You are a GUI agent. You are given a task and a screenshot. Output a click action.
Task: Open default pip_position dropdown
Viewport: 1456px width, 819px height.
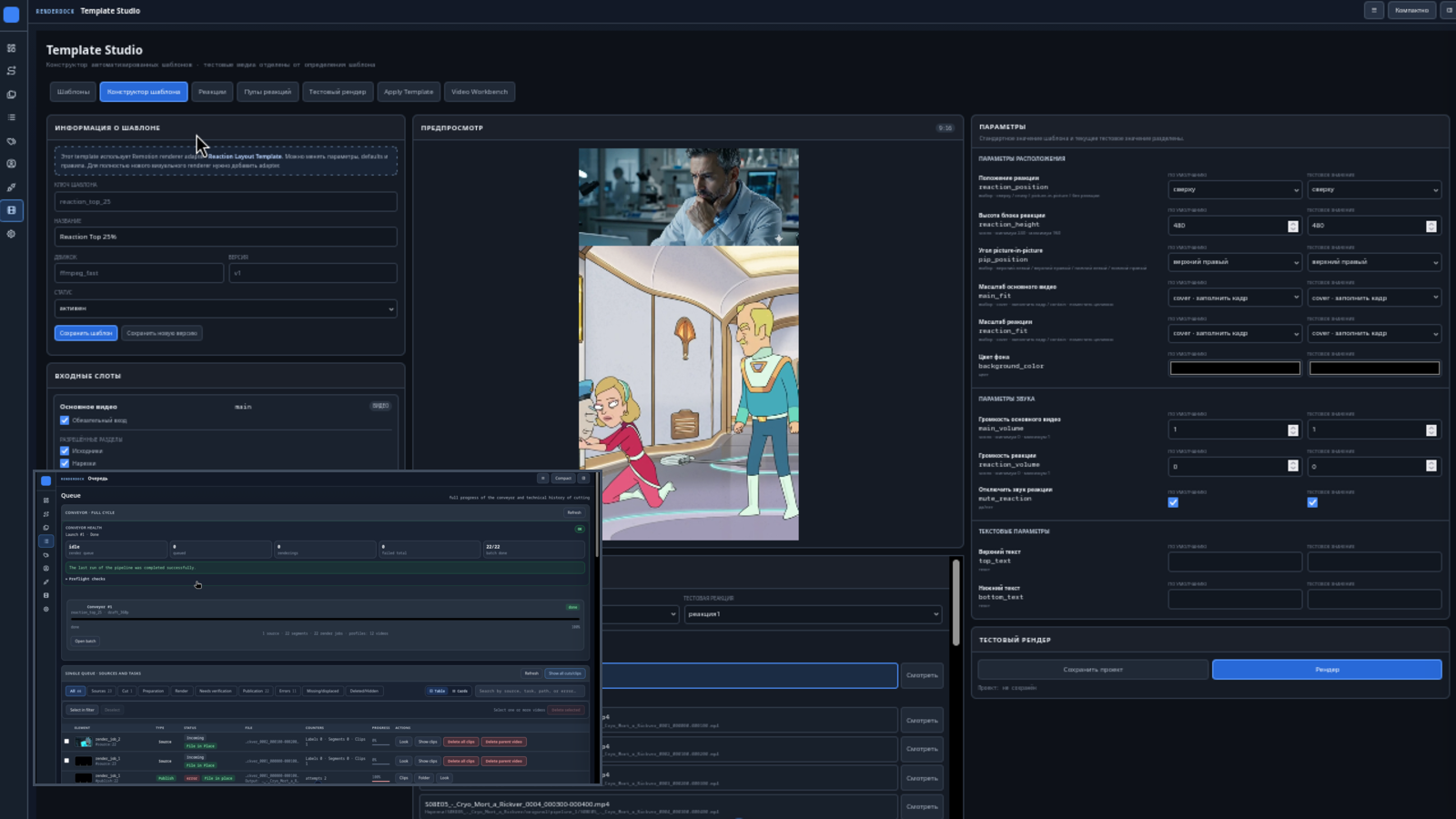tap(1235, 262)
